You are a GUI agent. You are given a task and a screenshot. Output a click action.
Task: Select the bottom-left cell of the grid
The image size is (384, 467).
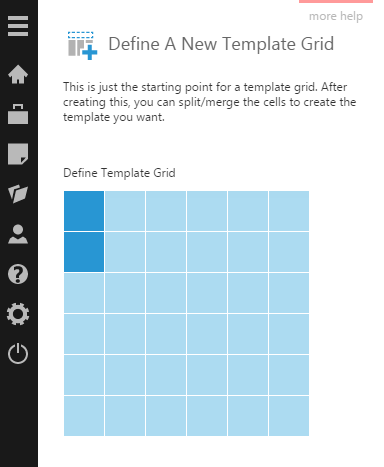(x=84, y=416)
